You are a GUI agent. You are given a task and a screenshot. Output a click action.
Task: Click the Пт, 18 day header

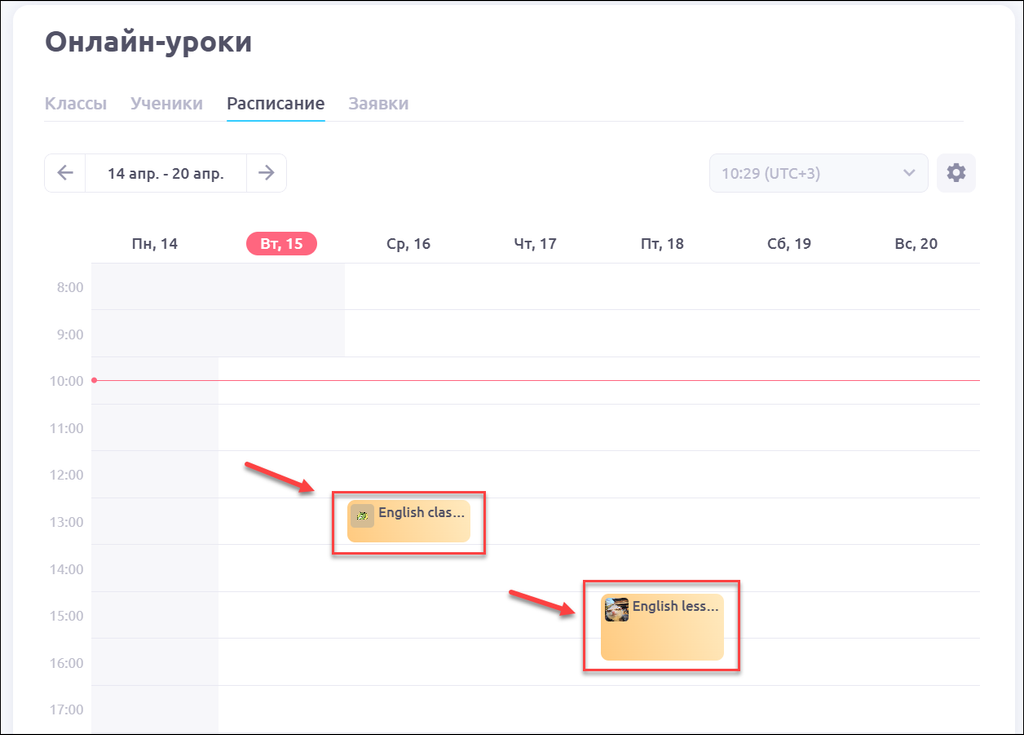coord(662,244)
